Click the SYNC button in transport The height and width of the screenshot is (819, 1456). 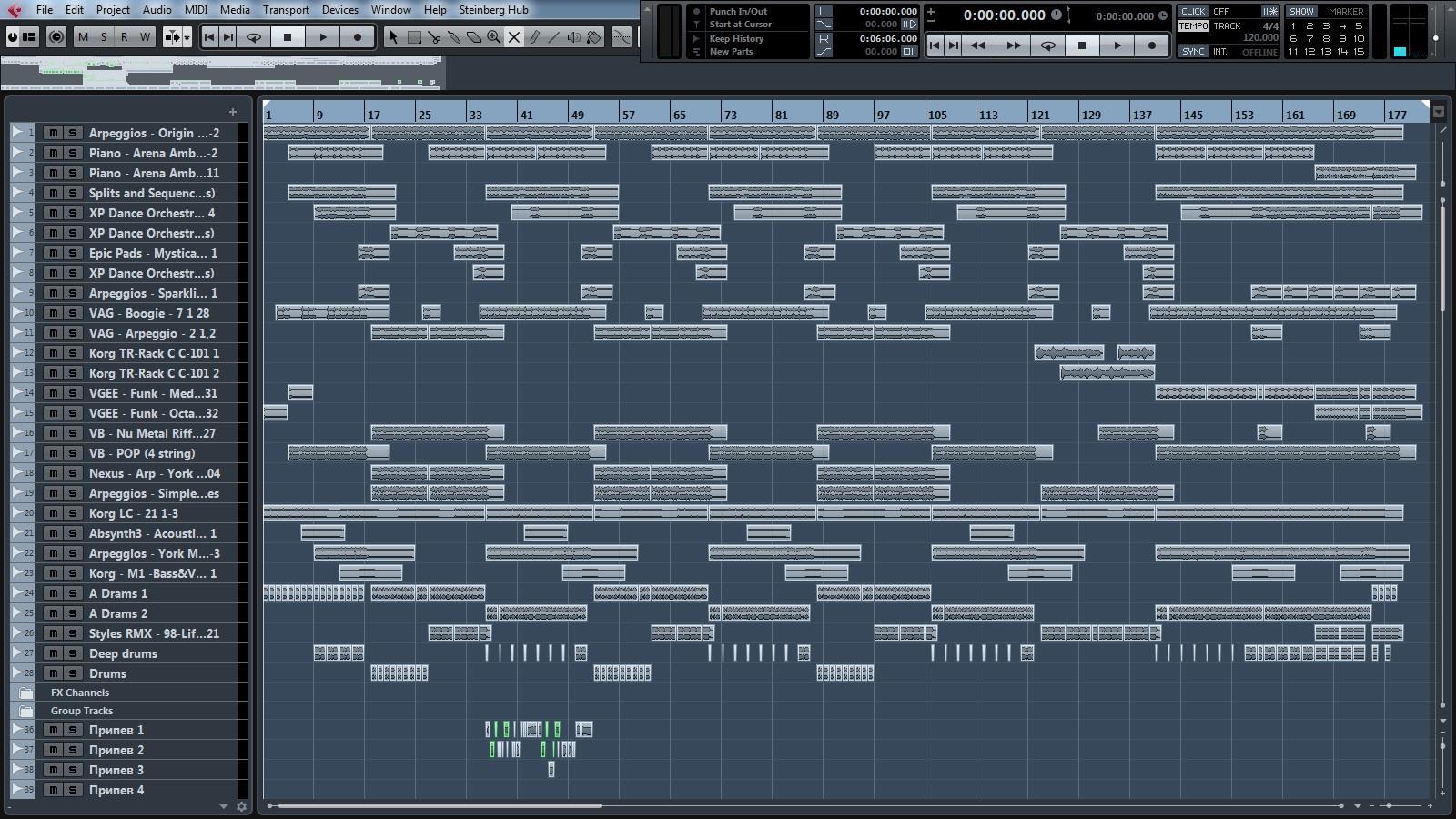coord(1193,52)
